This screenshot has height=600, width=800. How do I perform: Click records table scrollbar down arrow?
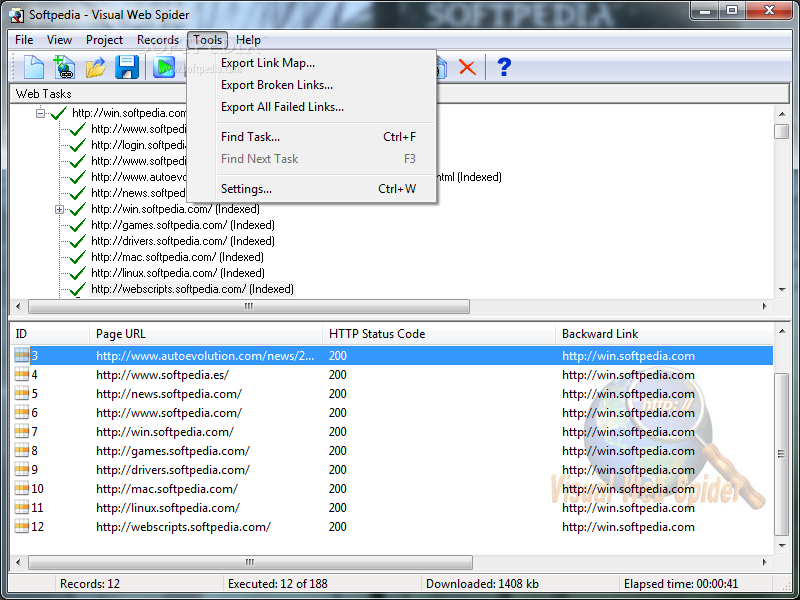[782, 545]
